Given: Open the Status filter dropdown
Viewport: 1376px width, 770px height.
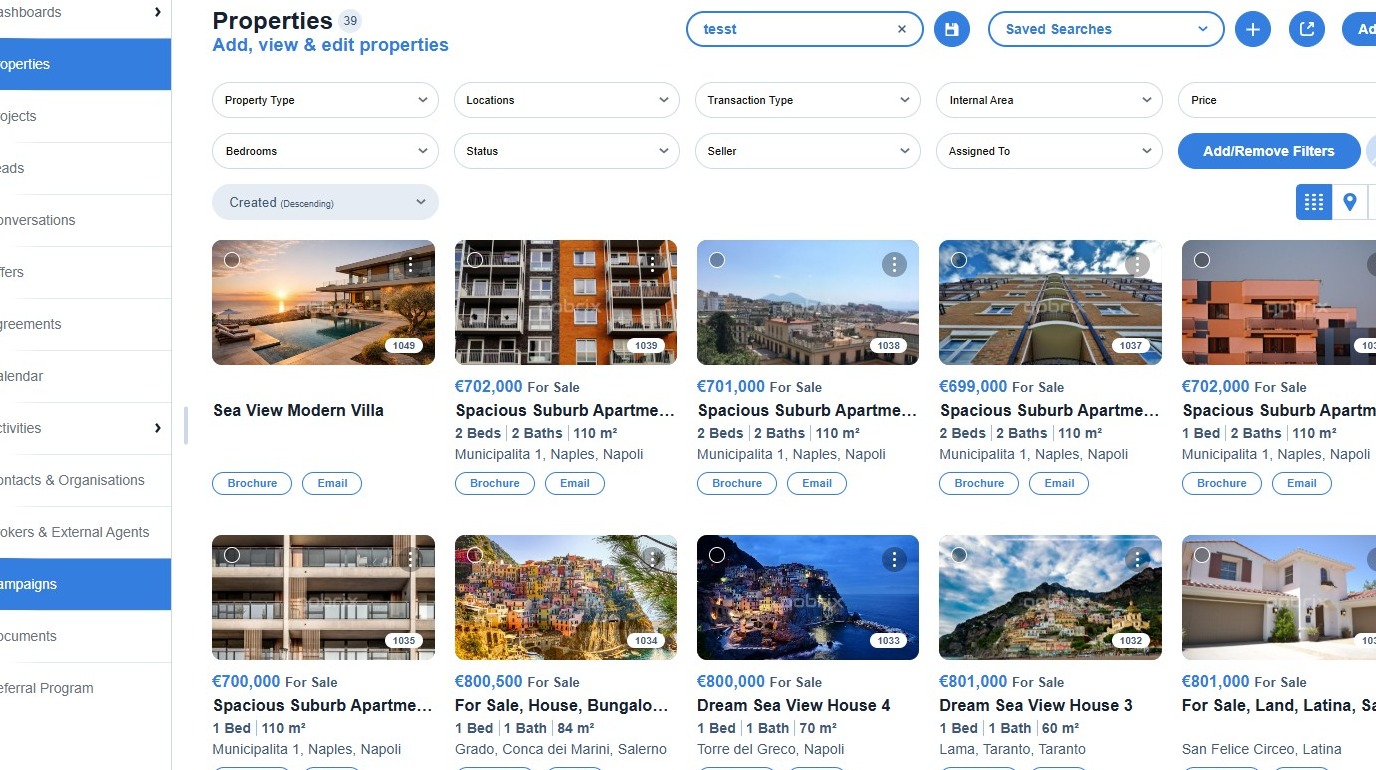Looking at the screenshot, I should point(567,151).
